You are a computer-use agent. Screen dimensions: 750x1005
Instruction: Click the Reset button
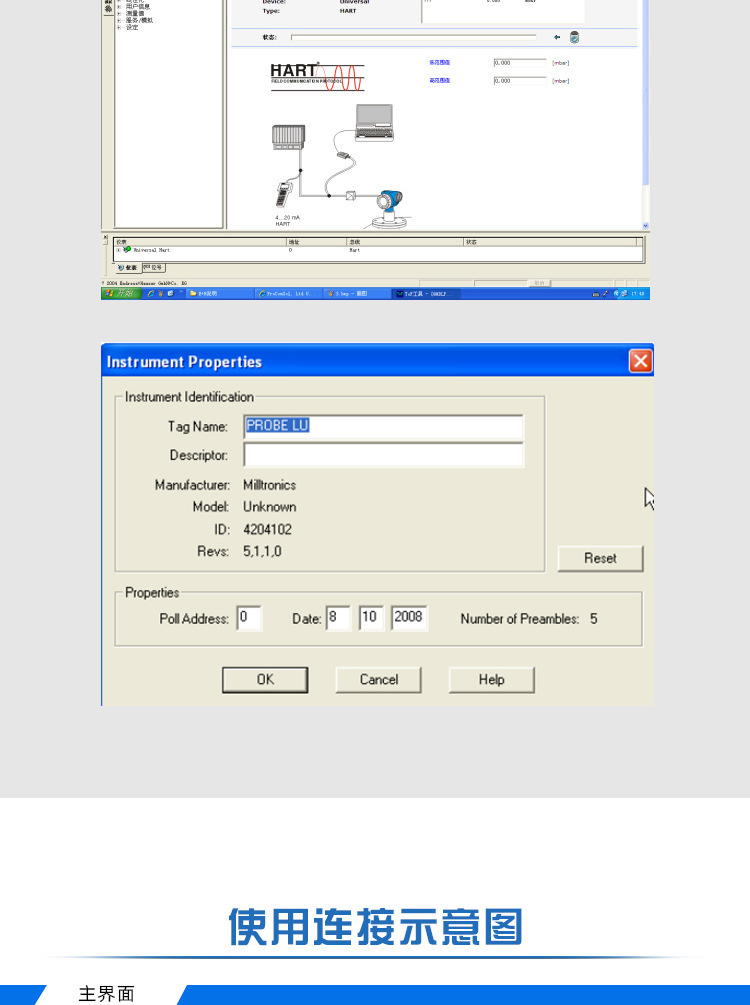point(600,558)
